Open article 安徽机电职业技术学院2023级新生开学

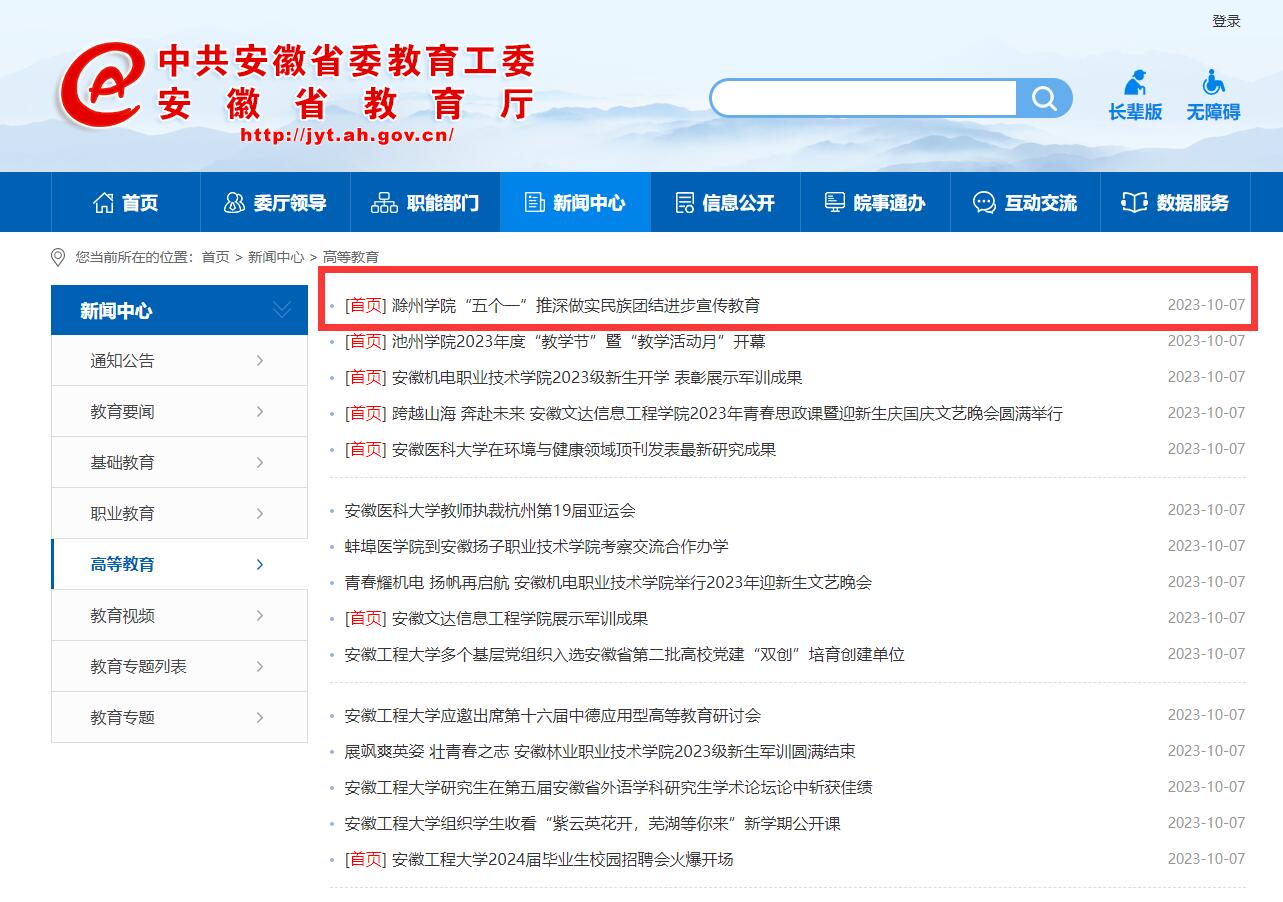[597, 377]
